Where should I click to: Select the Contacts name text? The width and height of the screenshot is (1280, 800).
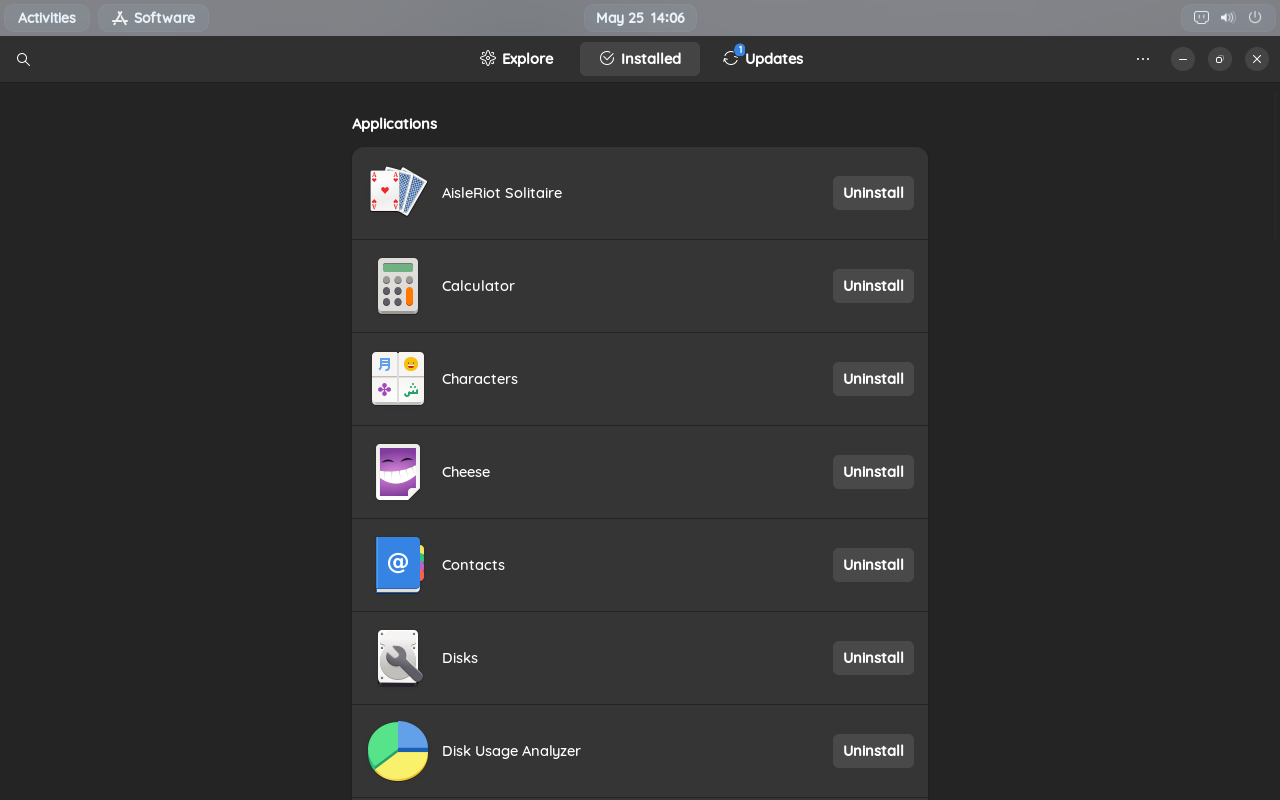[473, 565]
